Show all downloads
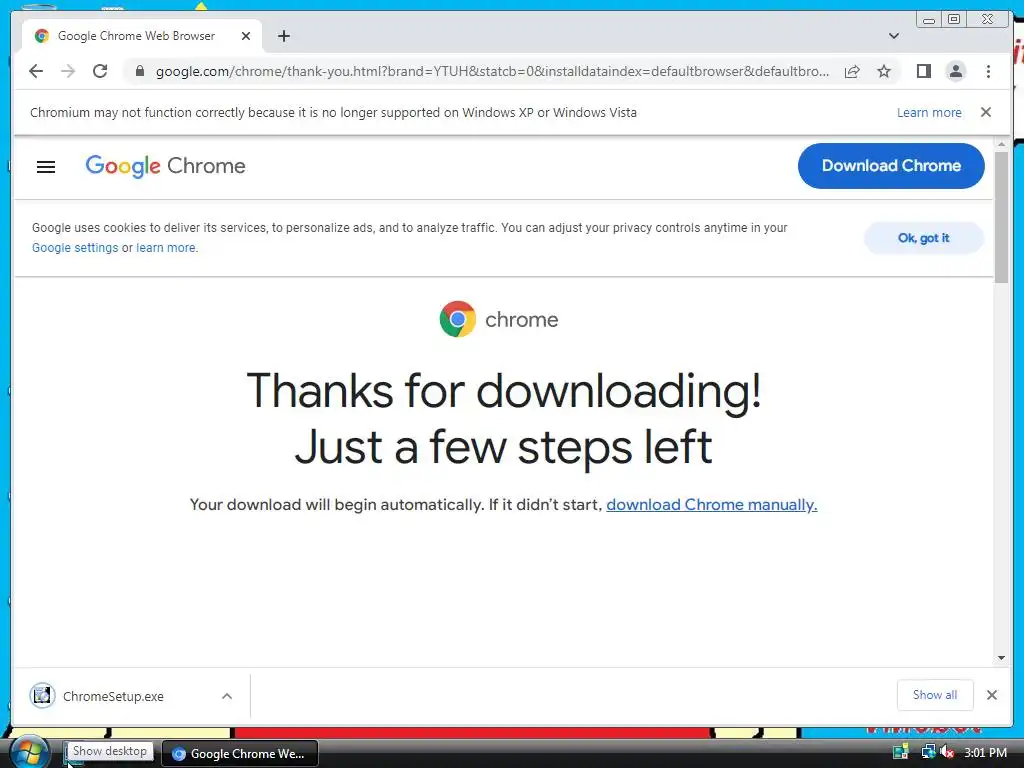Screen dimensions: 1024x768 pyautogui.click(x=935, y=695)
